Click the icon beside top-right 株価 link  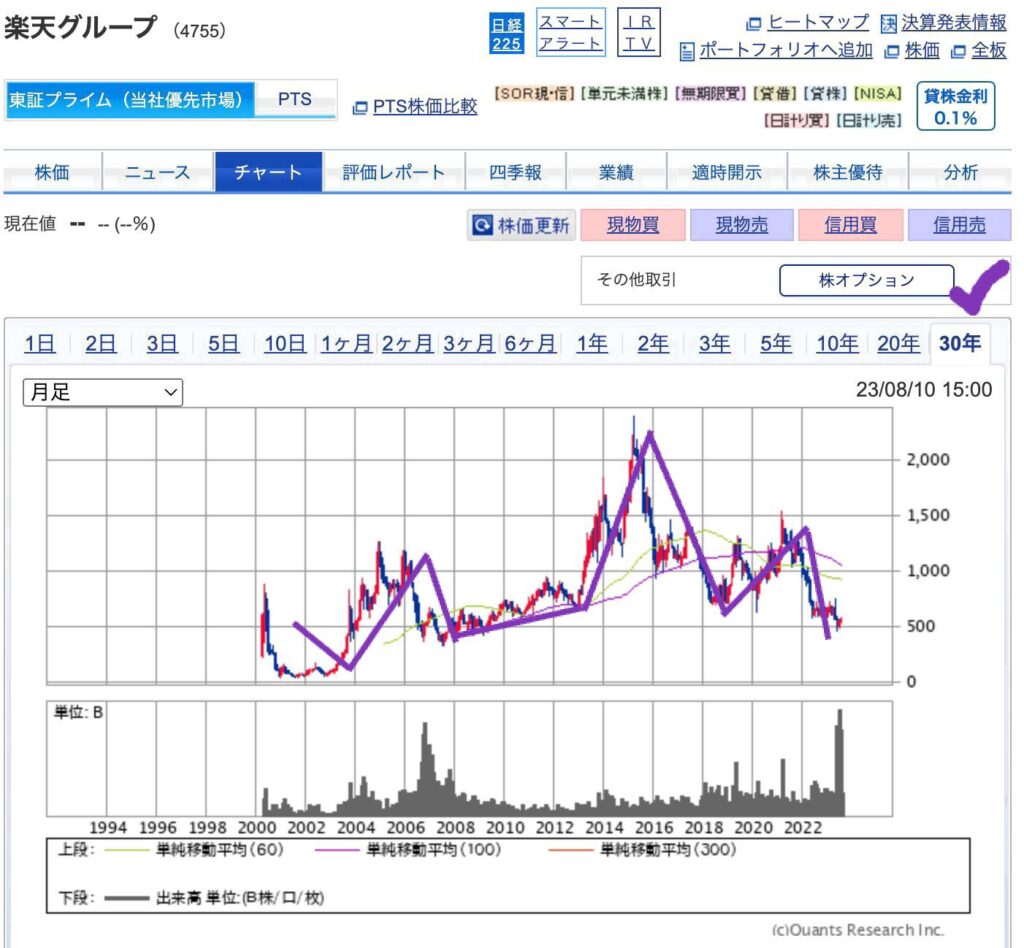891,52
